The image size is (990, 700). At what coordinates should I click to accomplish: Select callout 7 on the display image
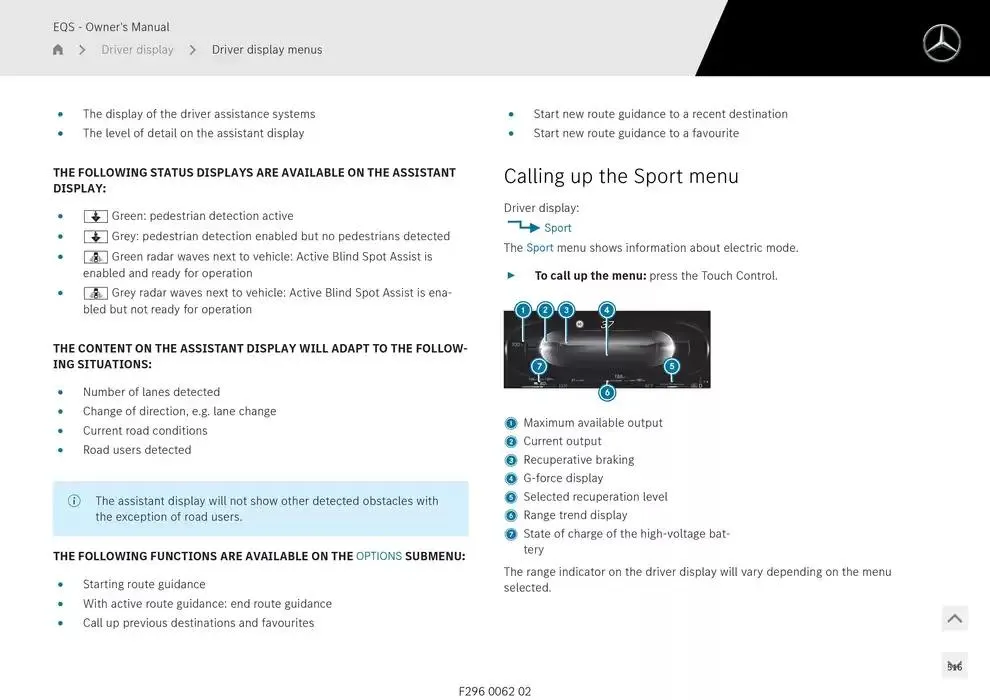(538, 367)
